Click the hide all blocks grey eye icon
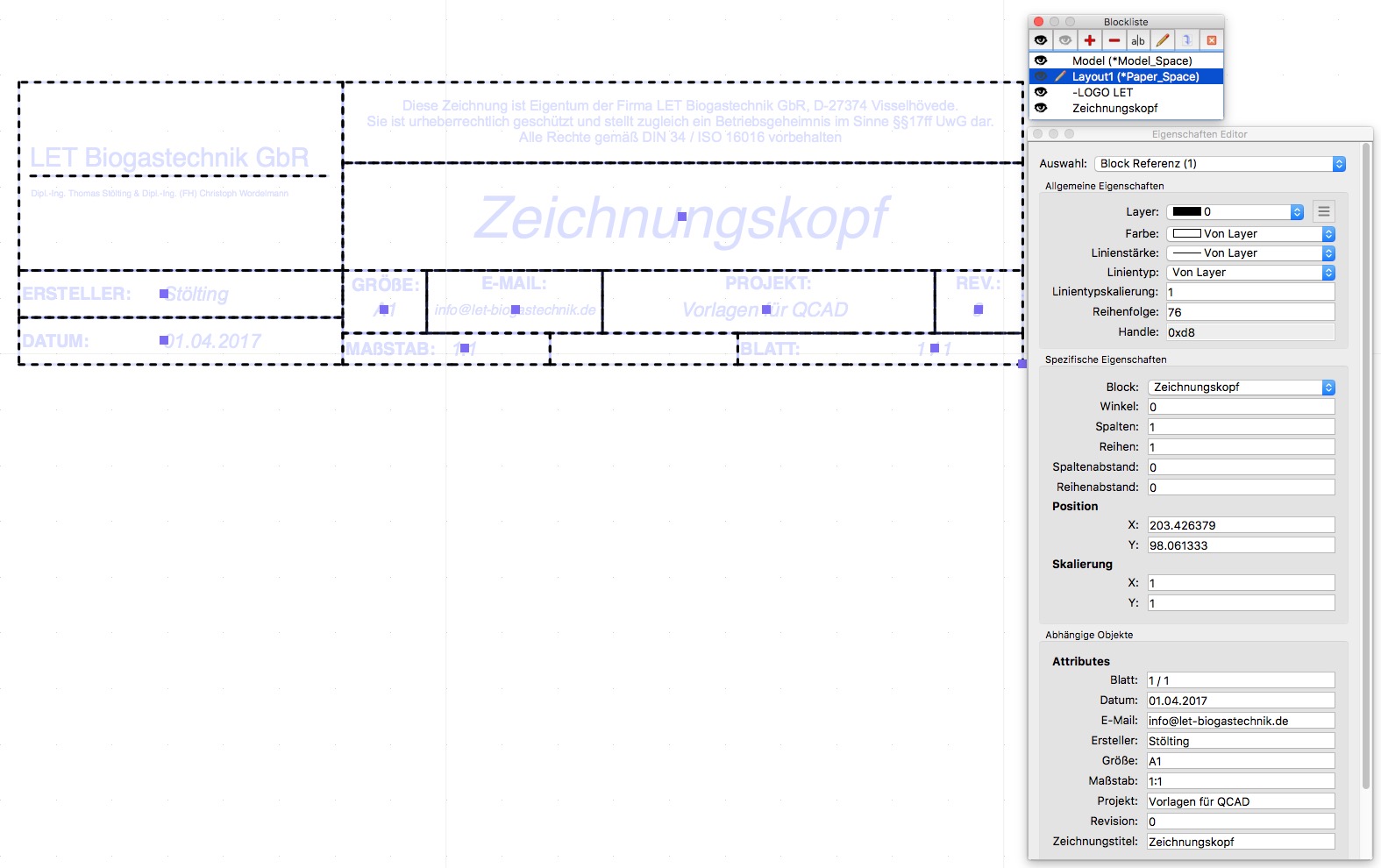 coord(1065,40)
